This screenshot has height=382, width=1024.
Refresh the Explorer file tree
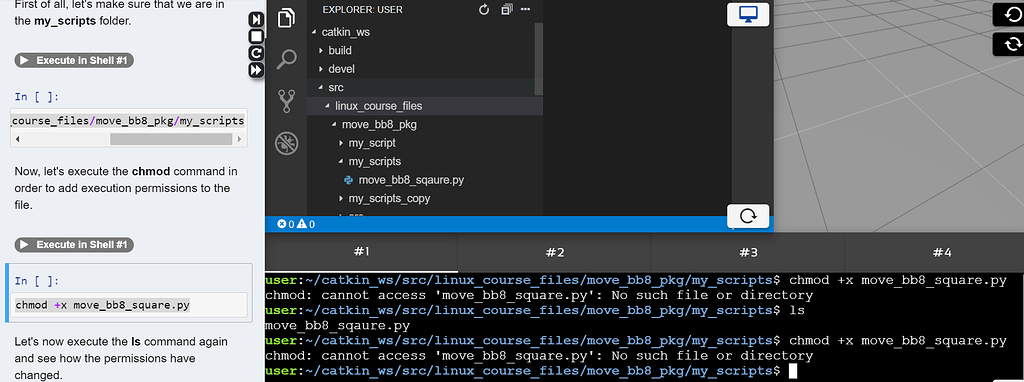click(x=484, y=10)
